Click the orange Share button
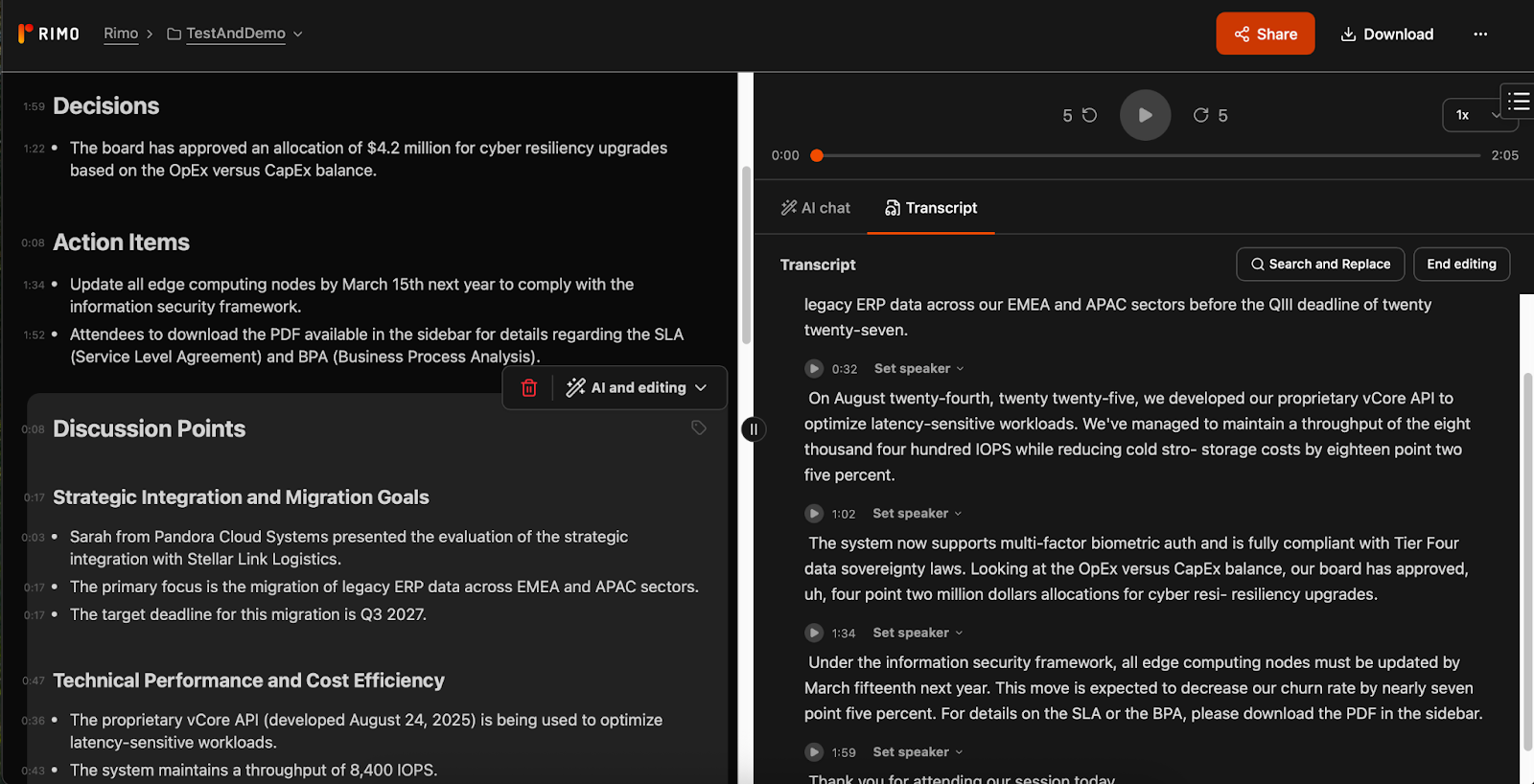Image resolution: width=1534 pixels, height=784 pixels. 1265,35
